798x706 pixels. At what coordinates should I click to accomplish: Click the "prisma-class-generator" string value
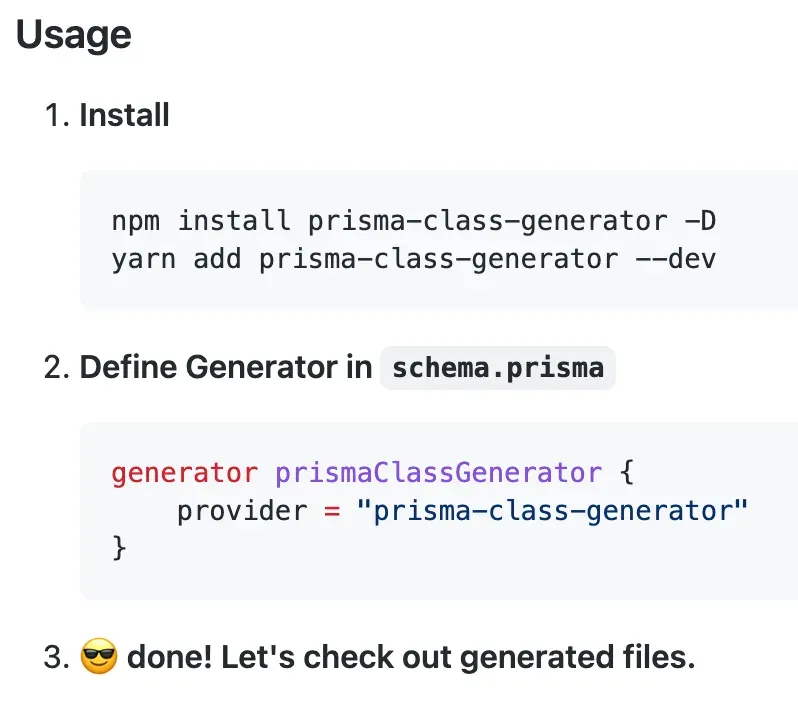pos(552,511)
